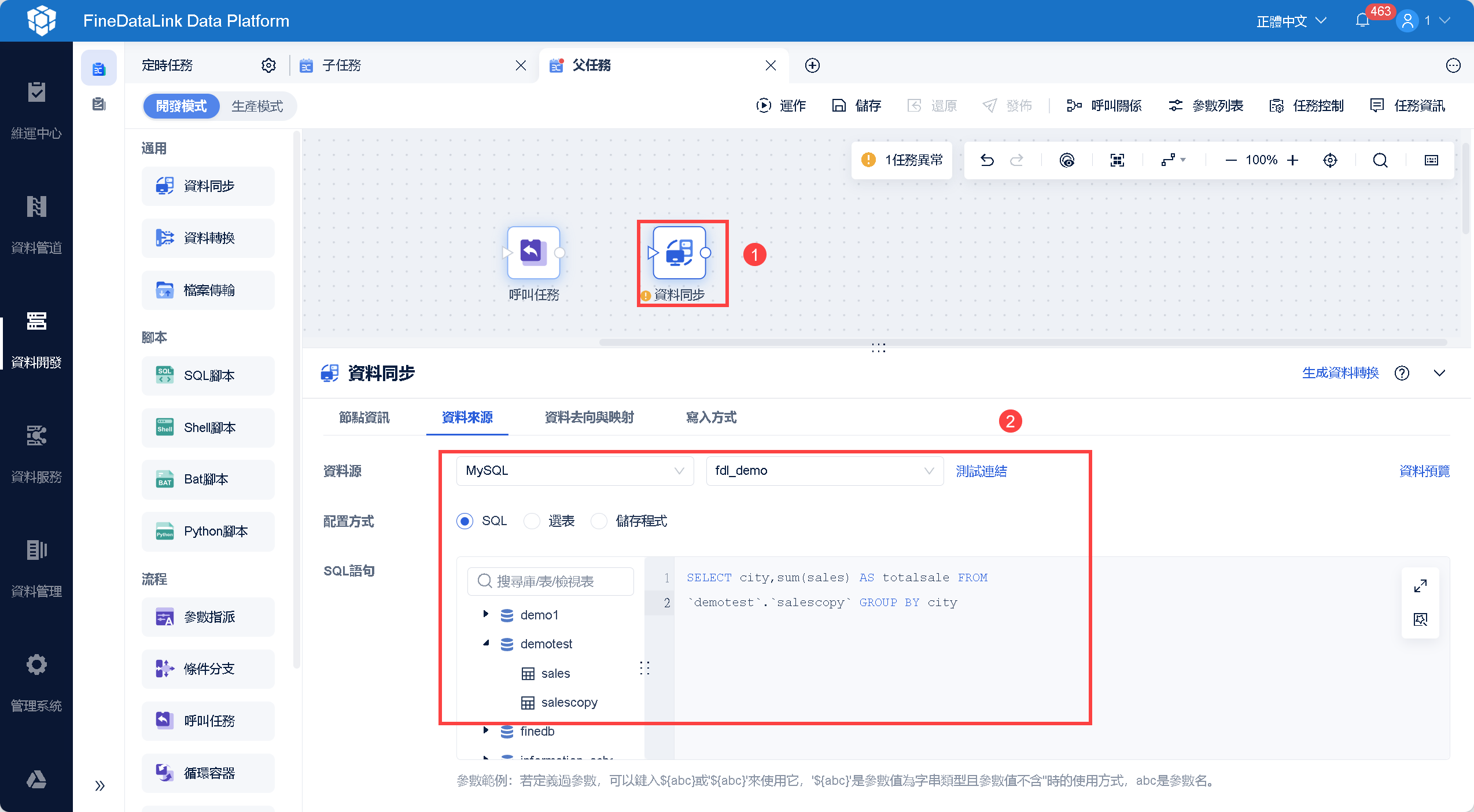This screenshot has height=812, width=1474.
Task: Open 任務控制 settings
Action: (x=1306, y=106)
